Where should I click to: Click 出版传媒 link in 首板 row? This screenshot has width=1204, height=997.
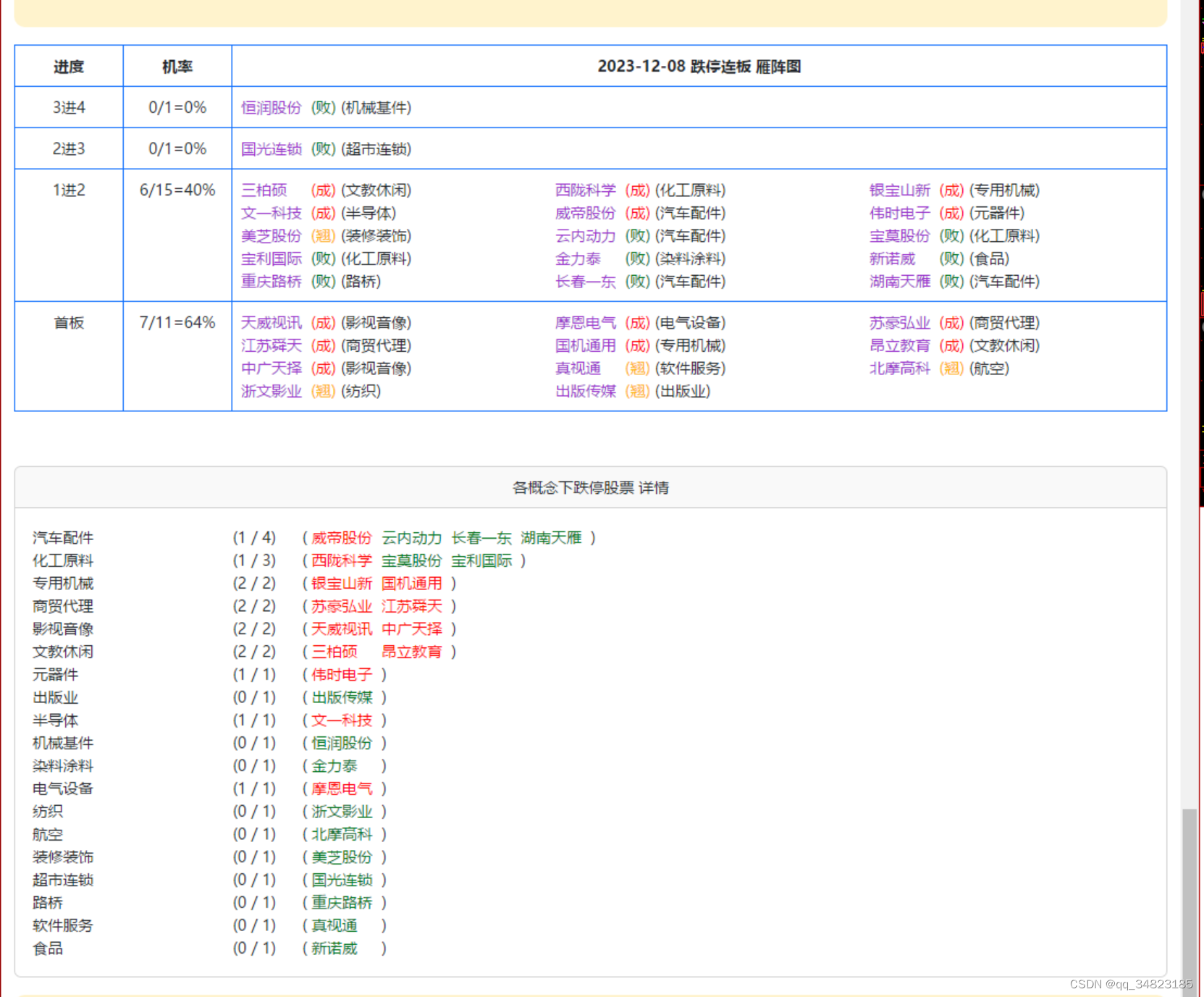586,392
